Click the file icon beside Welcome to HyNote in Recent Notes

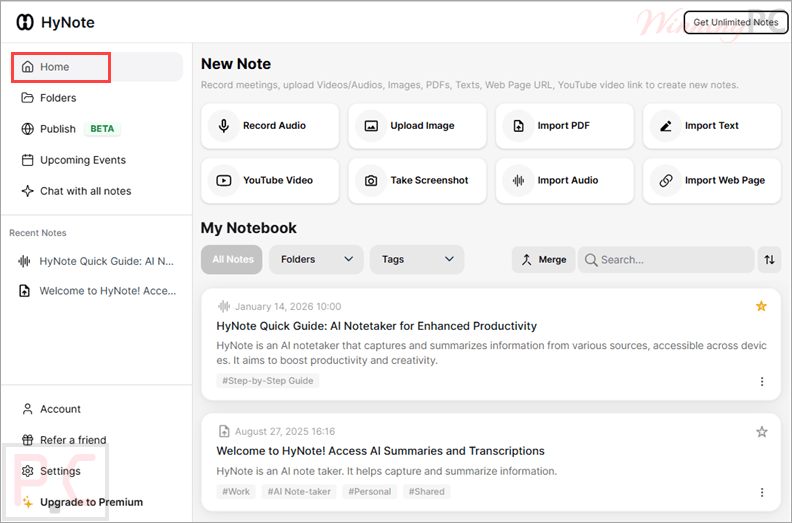click(x=24, y=291)
